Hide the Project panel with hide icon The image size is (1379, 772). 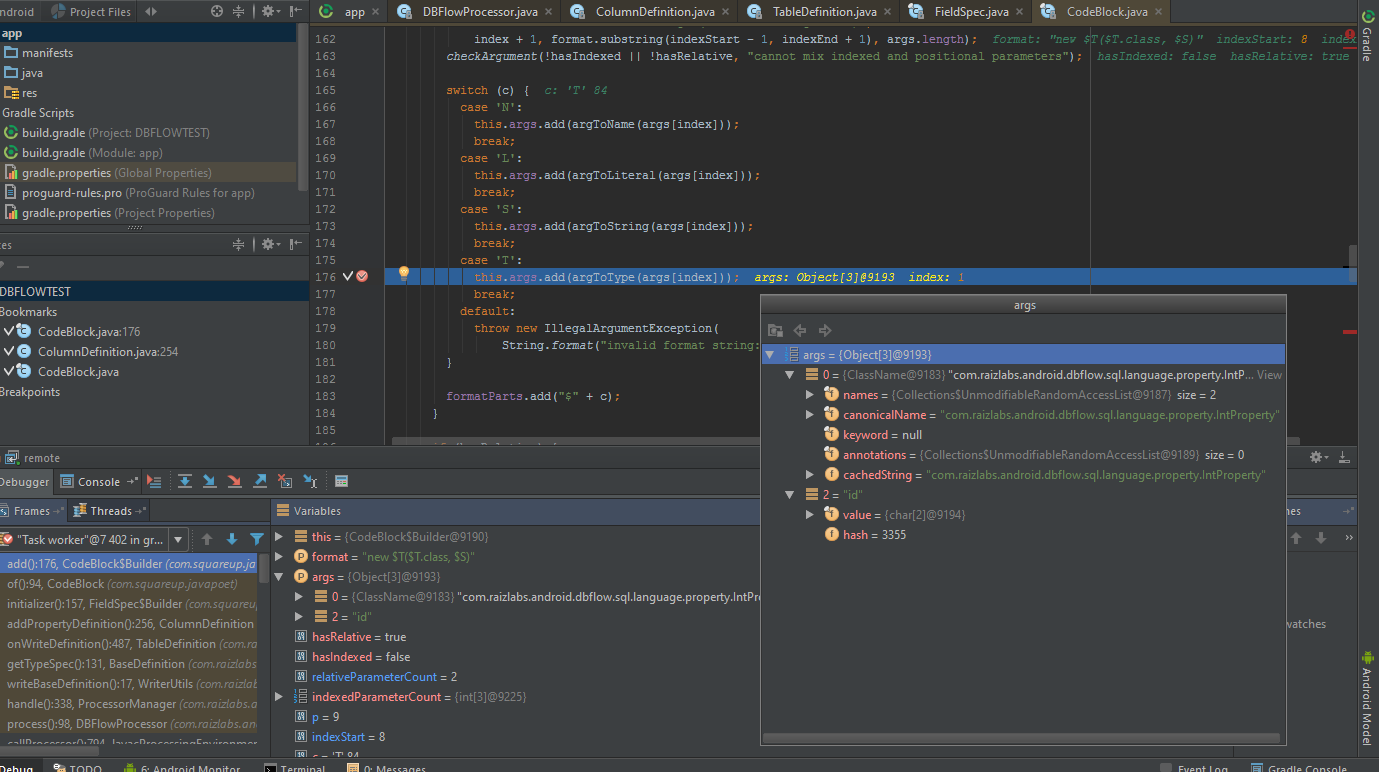[296, 12]
